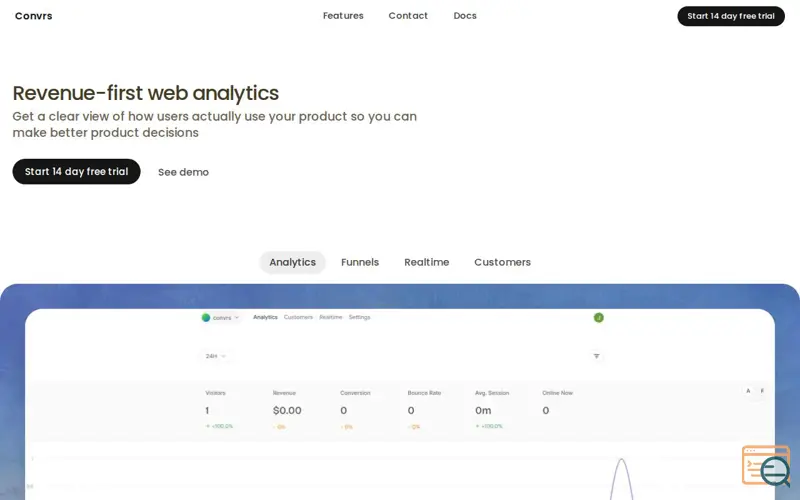Open the Contact nav link
This screenshot has width=800, height=500.
(408, 16)
